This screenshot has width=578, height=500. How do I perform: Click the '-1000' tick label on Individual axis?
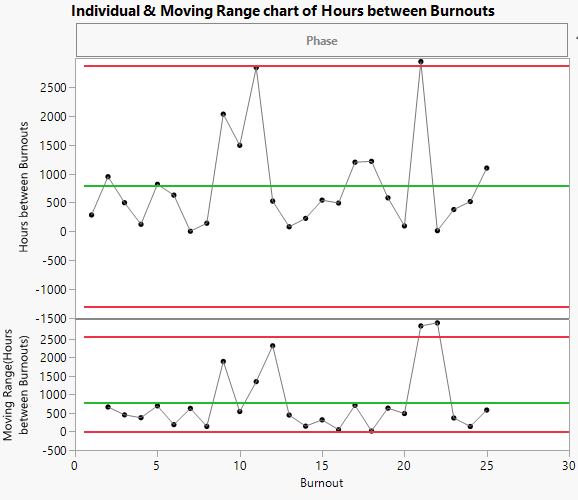coord(51,289)
